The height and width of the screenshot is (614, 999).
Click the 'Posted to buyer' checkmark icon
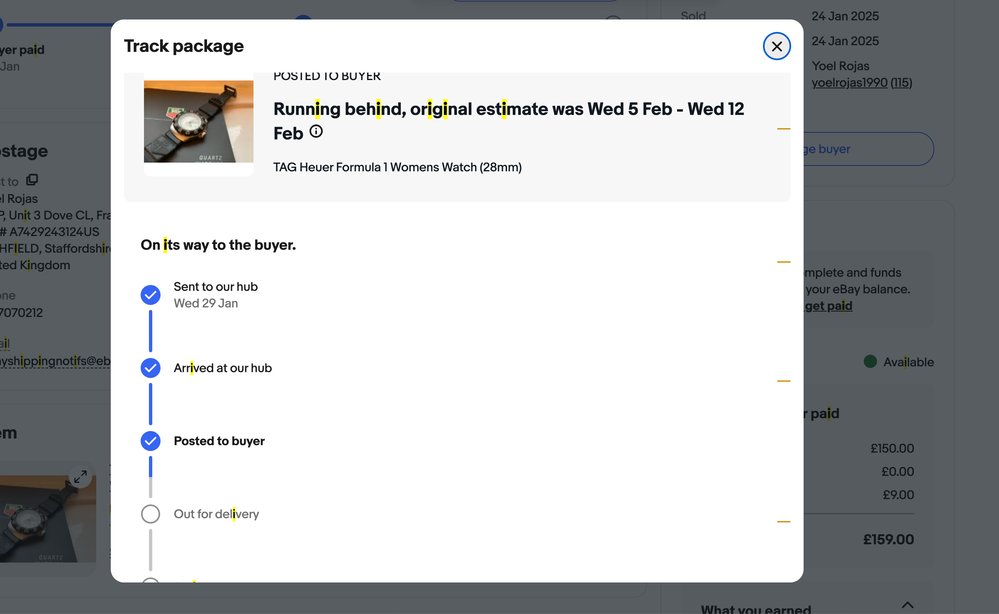click(x=150, y=441)
